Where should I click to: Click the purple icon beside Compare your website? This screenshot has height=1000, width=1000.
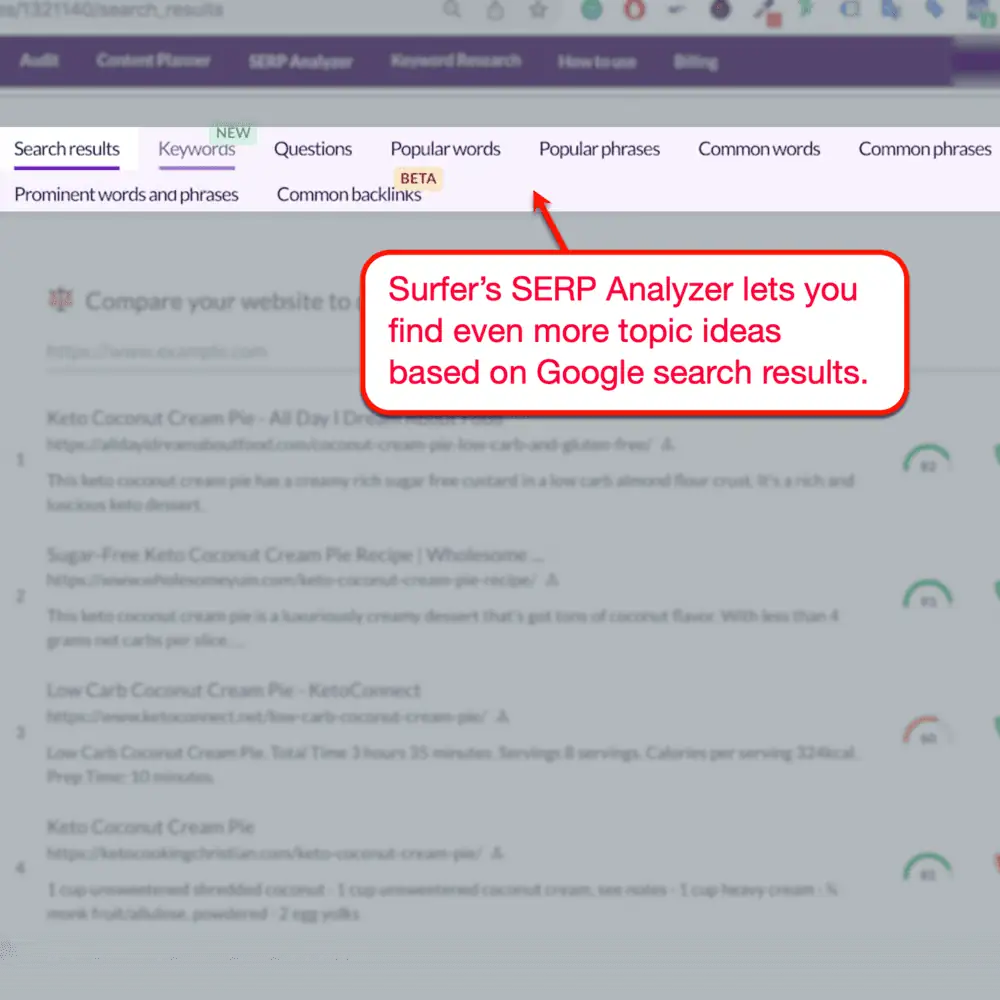coord(61,299)
